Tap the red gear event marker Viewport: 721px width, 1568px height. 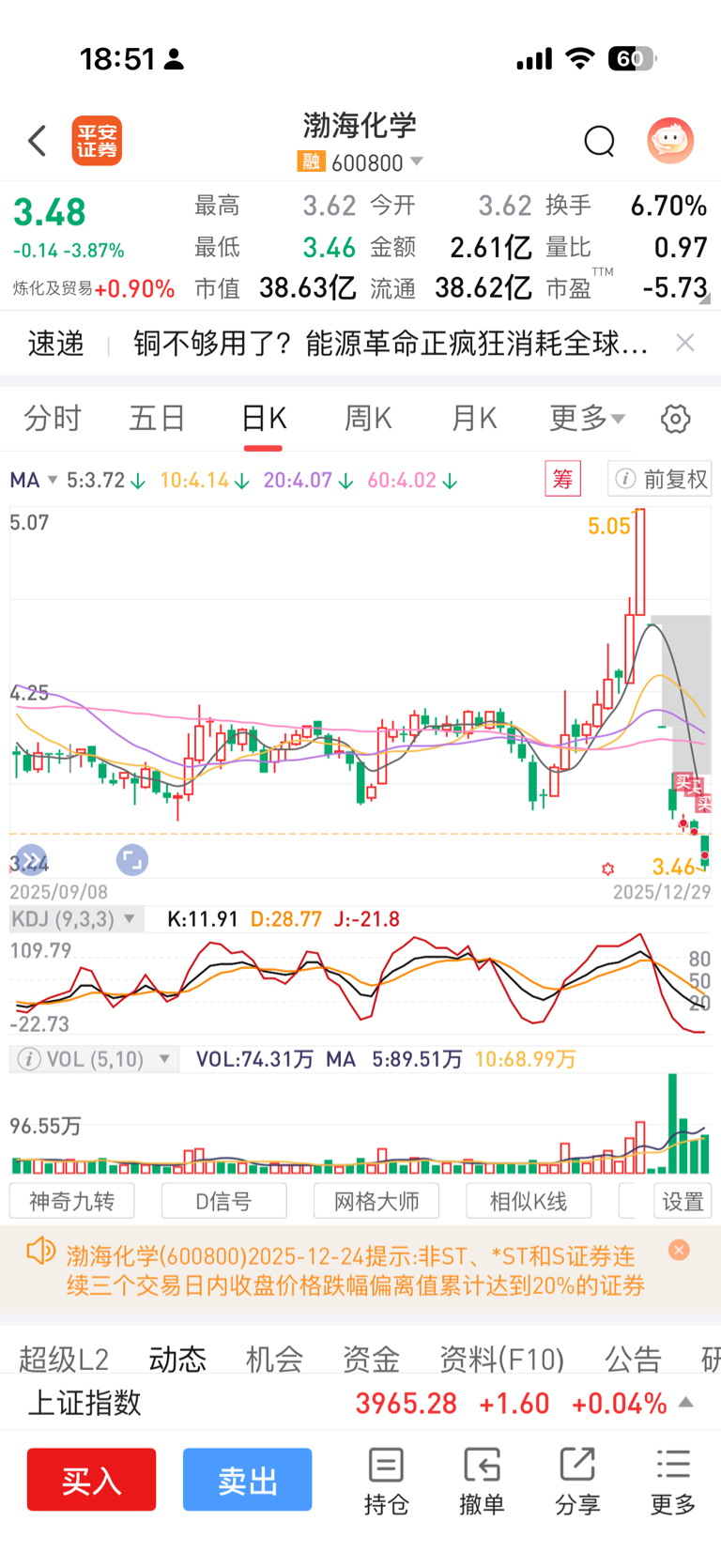click(607, 869)
